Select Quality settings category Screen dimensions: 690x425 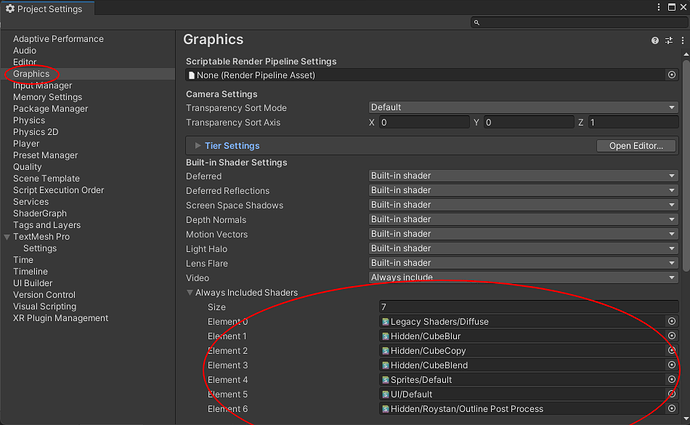click(x=27, y=167)
